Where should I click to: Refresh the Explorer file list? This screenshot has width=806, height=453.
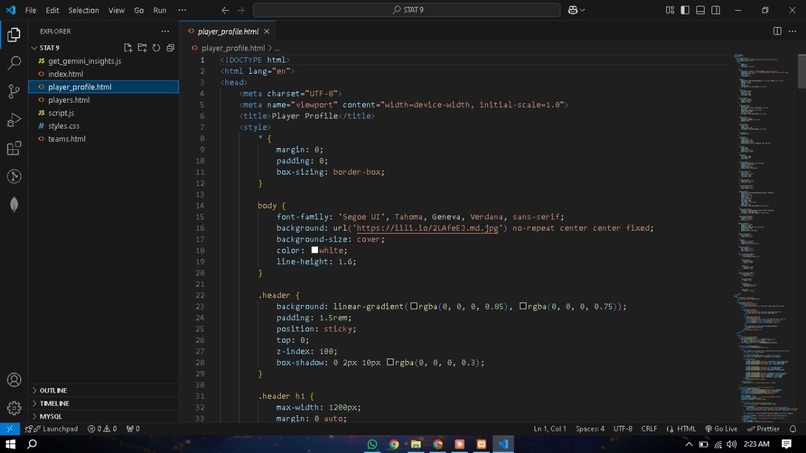coord(156,48)
